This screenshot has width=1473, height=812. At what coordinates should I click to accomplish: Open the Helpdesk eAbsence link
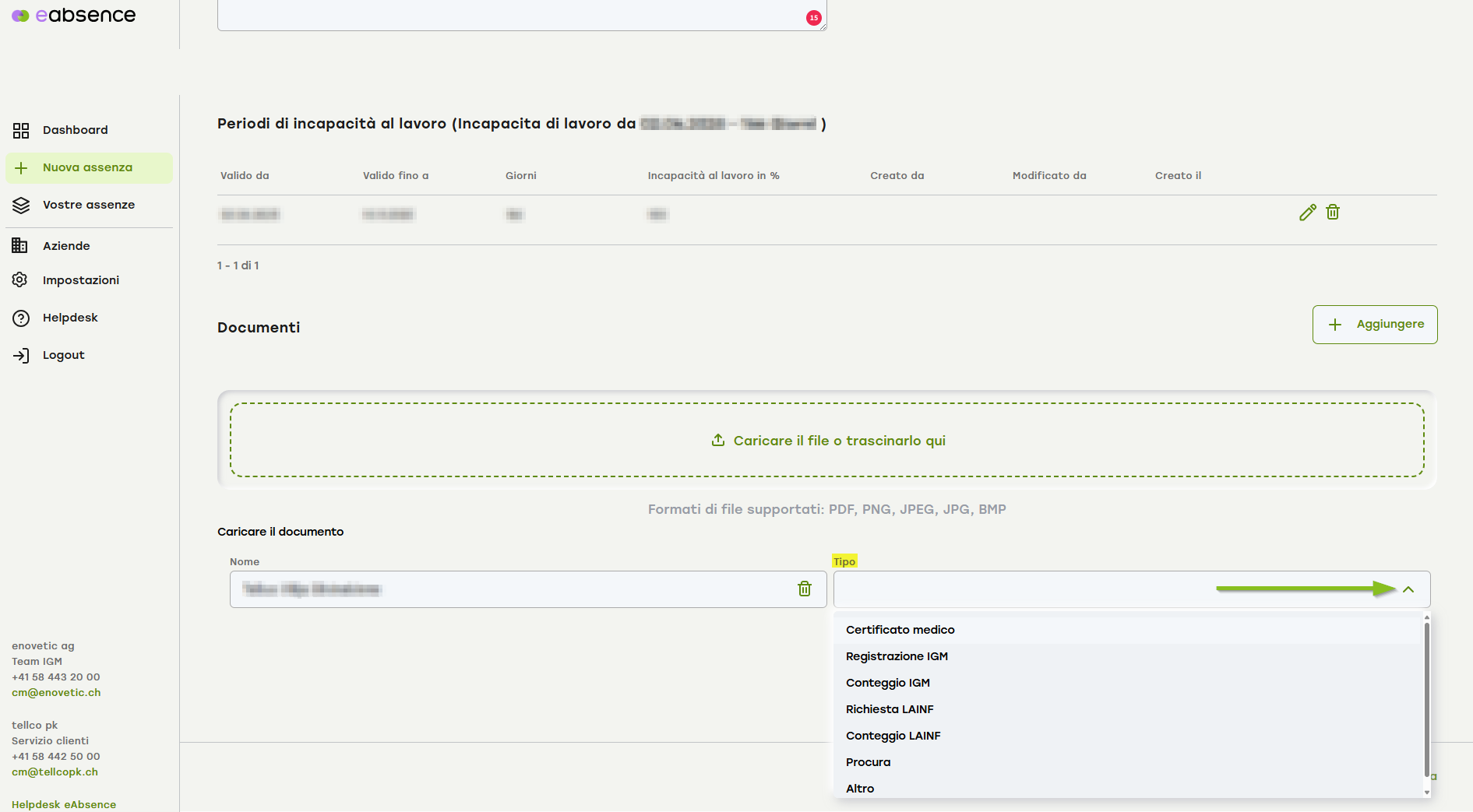point(64,804)
